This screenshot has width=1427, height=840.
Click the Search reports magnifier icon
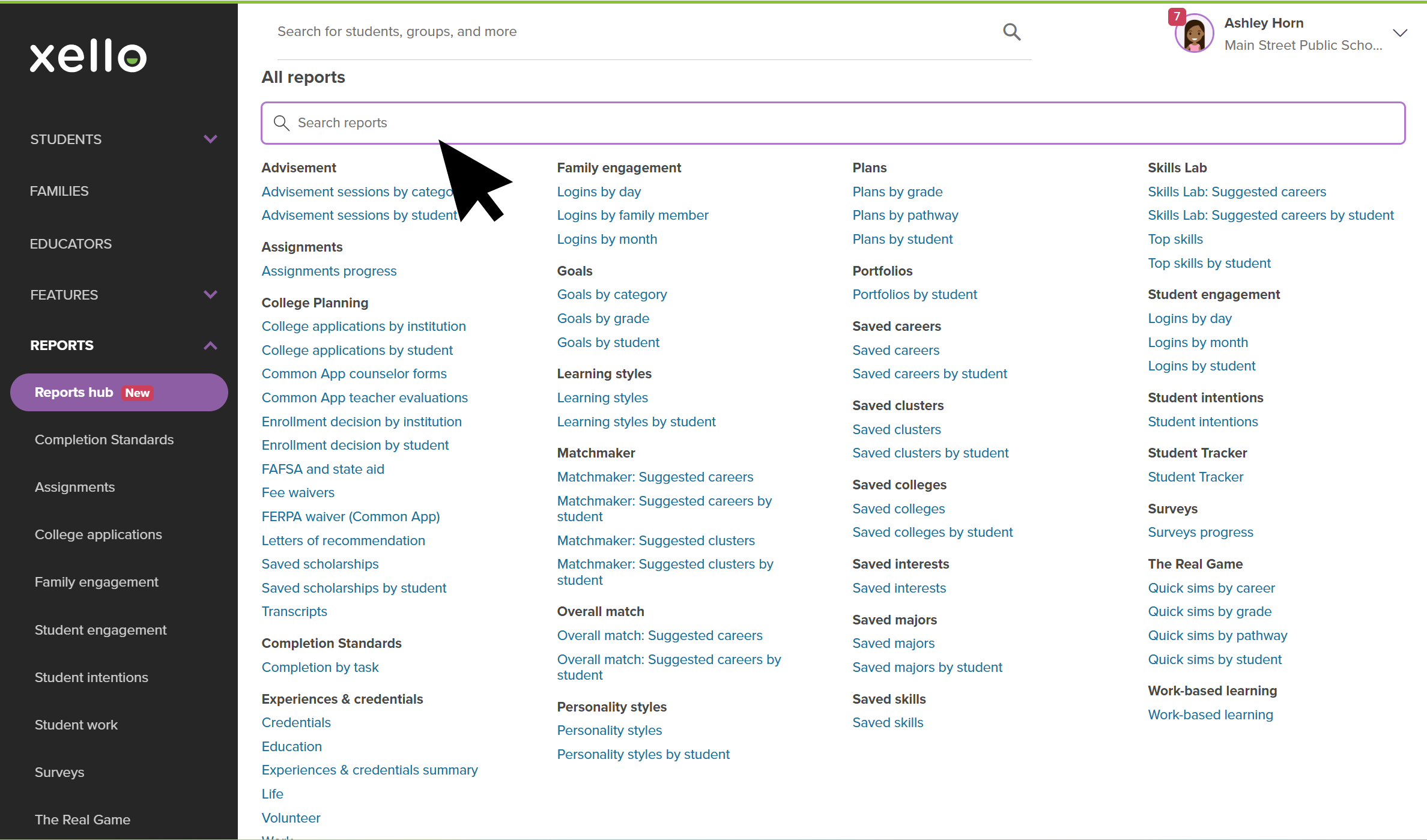[281, 123]
